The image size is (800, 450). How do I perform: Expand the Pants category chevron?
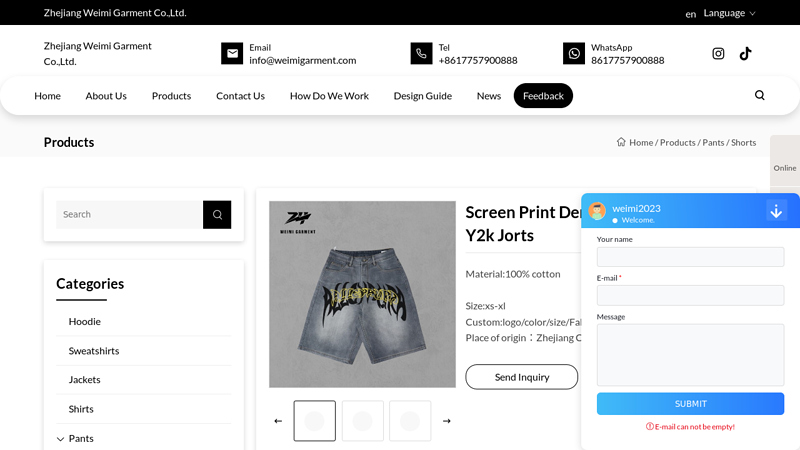click(x=60, y=439)
